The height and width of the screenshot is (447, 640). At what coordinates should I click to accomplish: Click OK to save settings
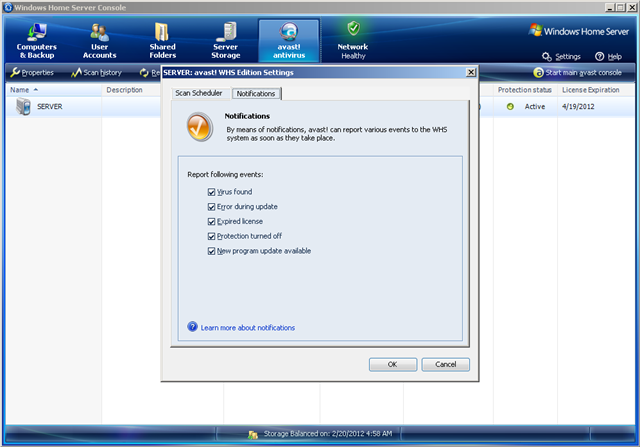(393, 364)
